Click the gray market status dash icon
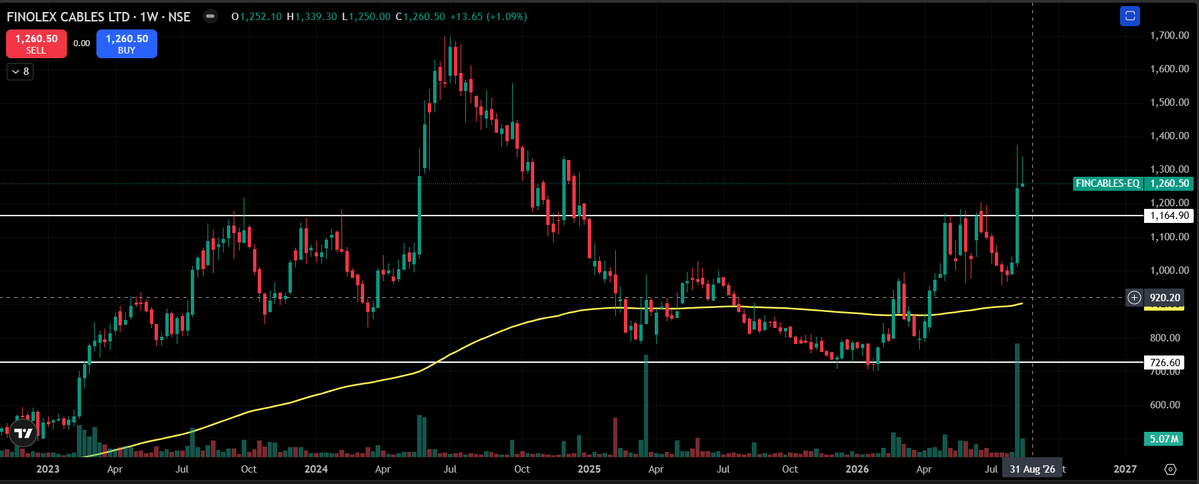The image size is (1199, 484). coord(210,15)
